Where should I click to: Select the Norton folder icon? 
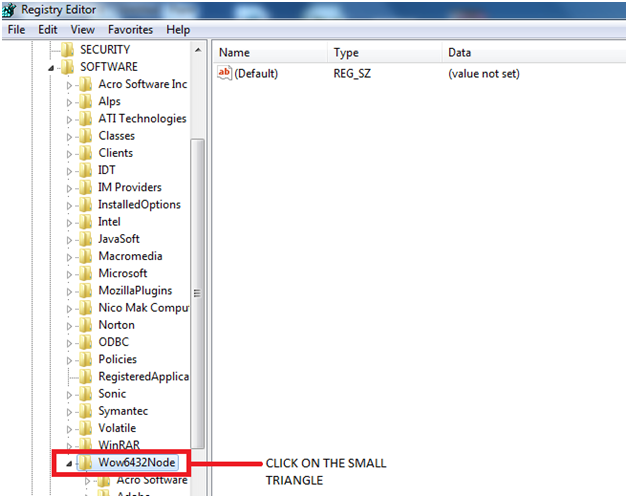(86, 325)
